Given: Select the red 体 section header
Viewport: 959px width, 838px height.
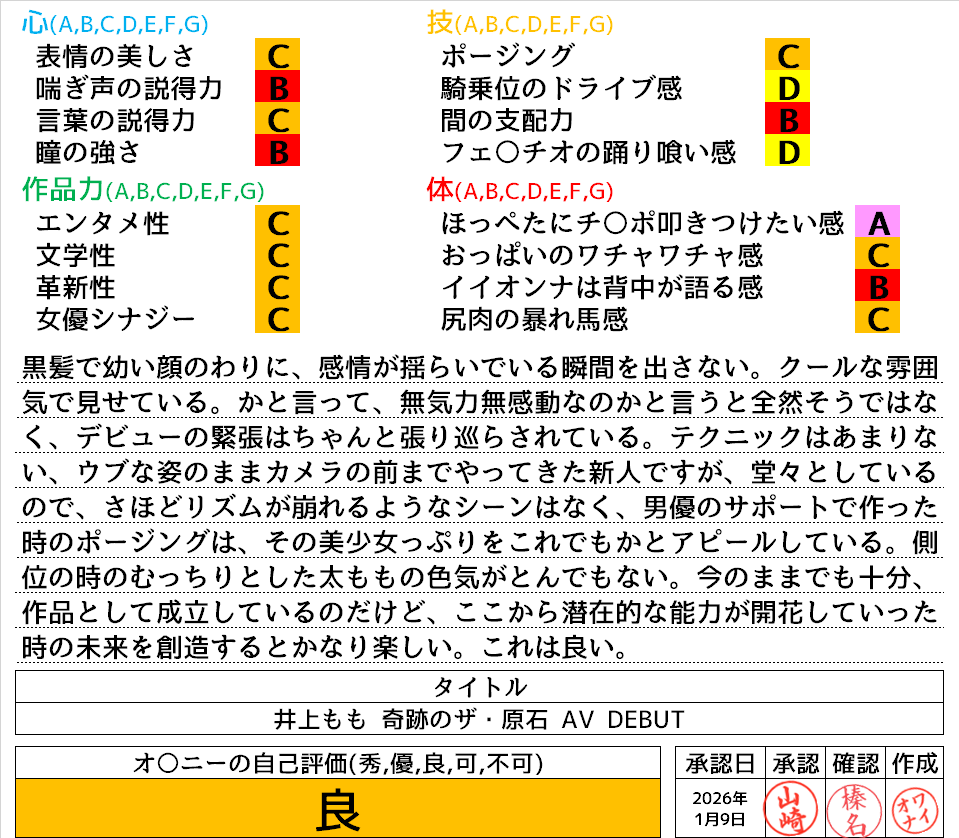Looking at the screenshot, I should pos(440,190).
